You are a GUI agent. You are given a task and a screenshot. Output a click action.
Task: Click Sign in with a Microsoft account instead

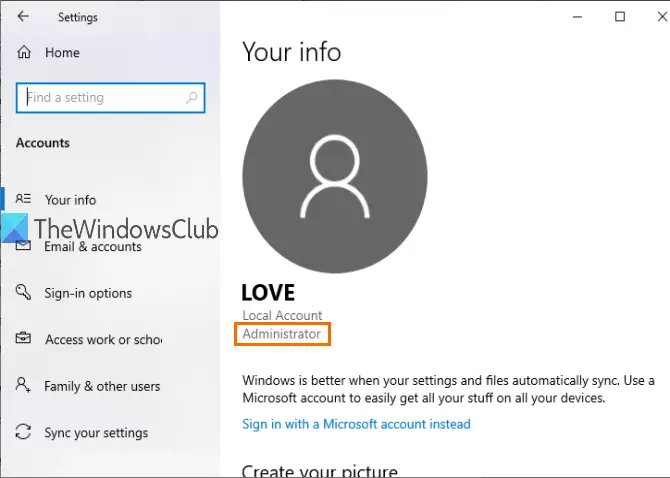(x=356, y=424)
